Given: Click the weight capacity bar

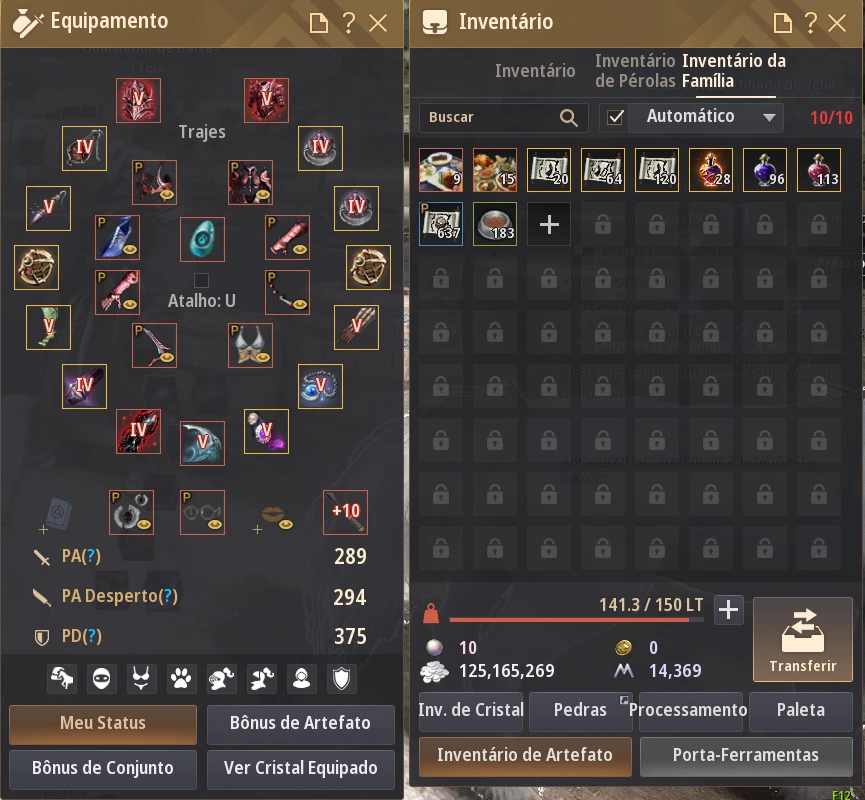Looking at the screenshot, I should tap(576, 620).
